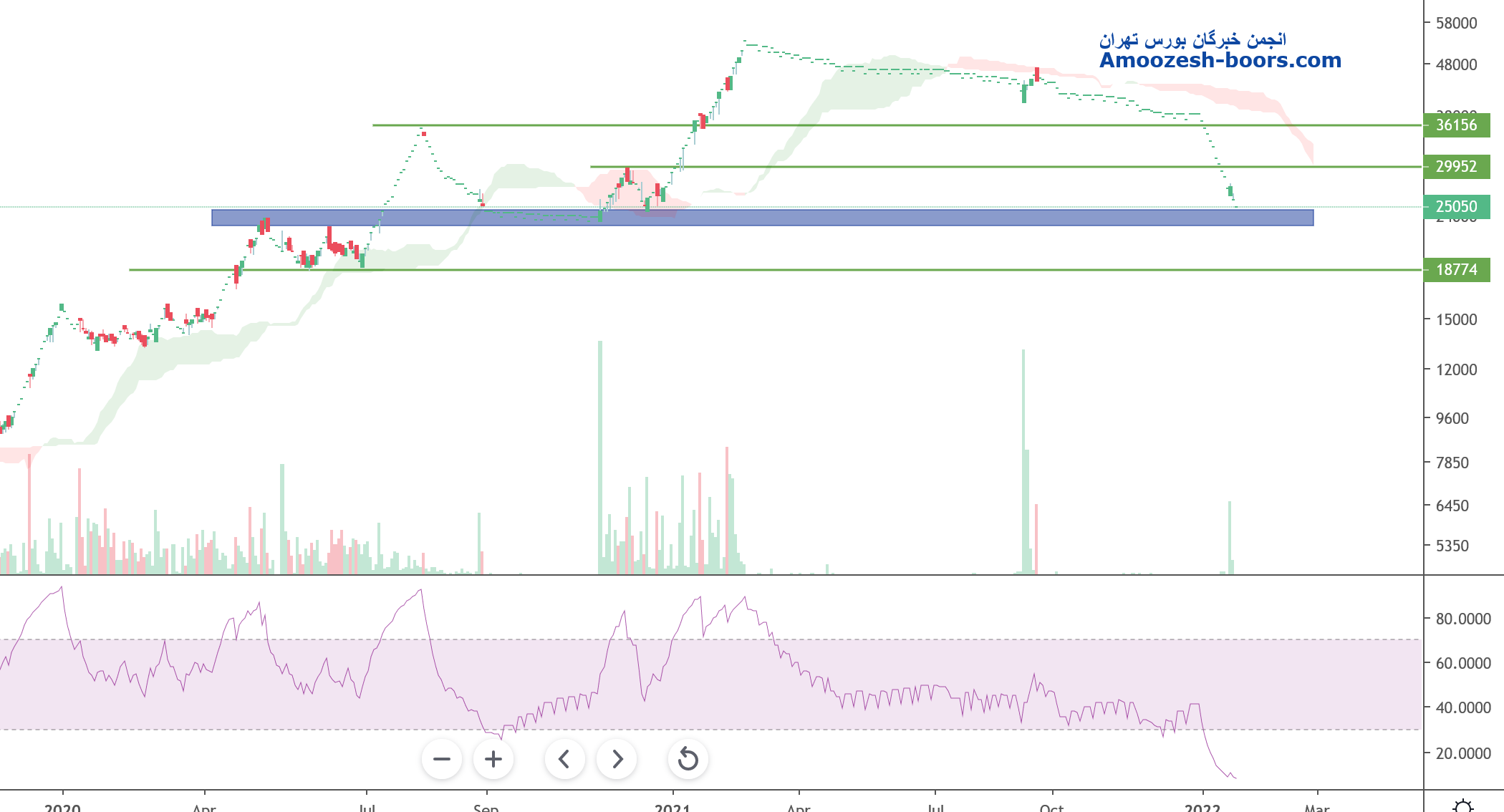Click the 25050 current price label
This screenshot has width=1504, height=812.
click(1456, 207)
